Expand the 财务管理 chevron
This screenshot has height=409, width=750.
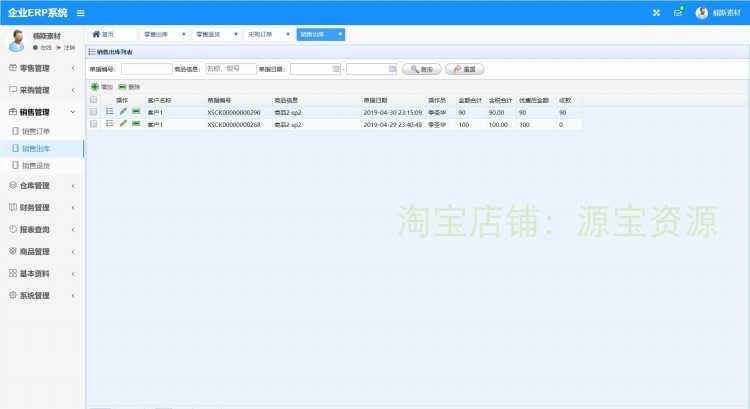tap(73, 208)
